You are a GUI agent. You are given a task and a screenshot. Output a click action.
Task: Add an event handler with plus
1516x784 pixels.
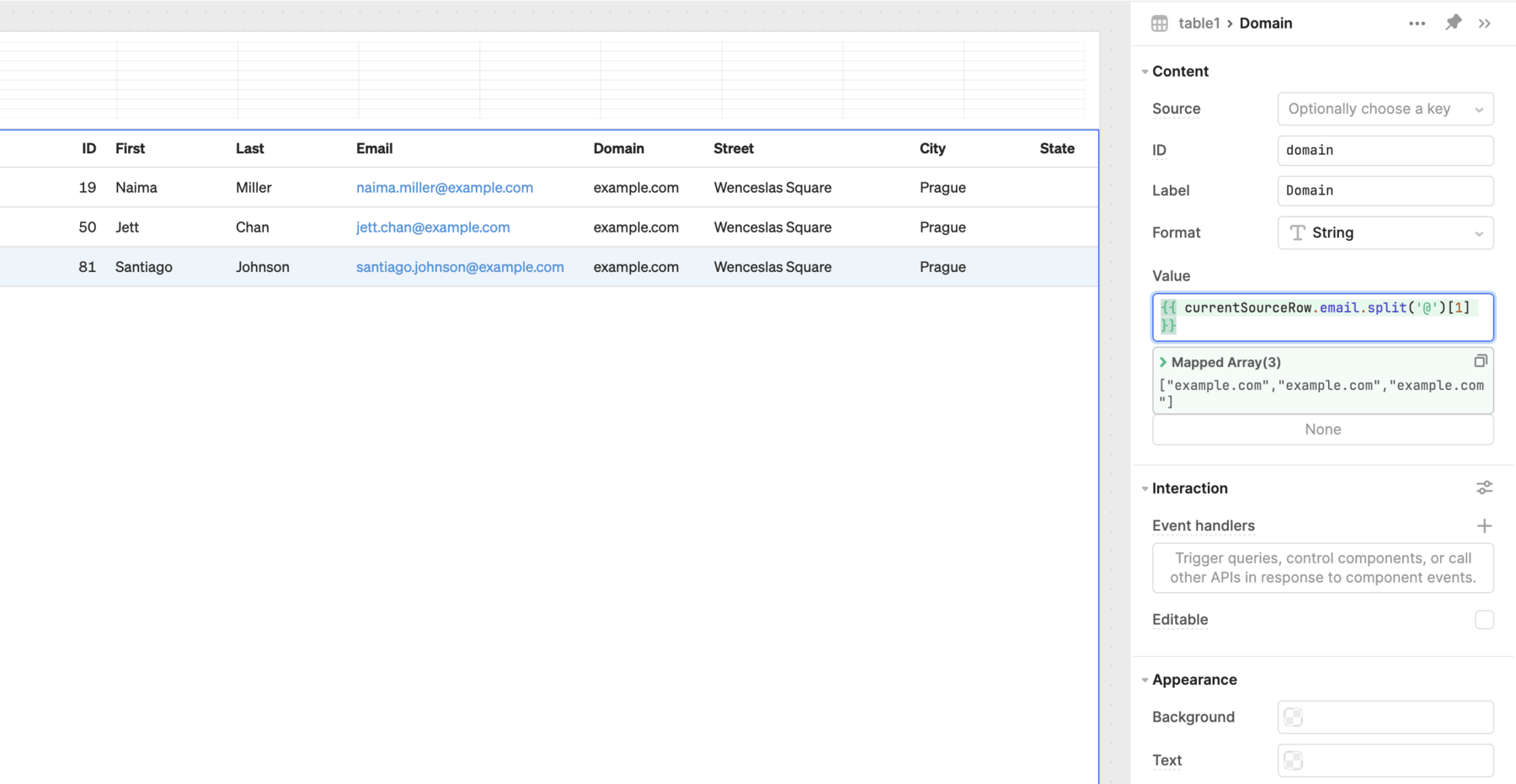[x=1484, y=525]
